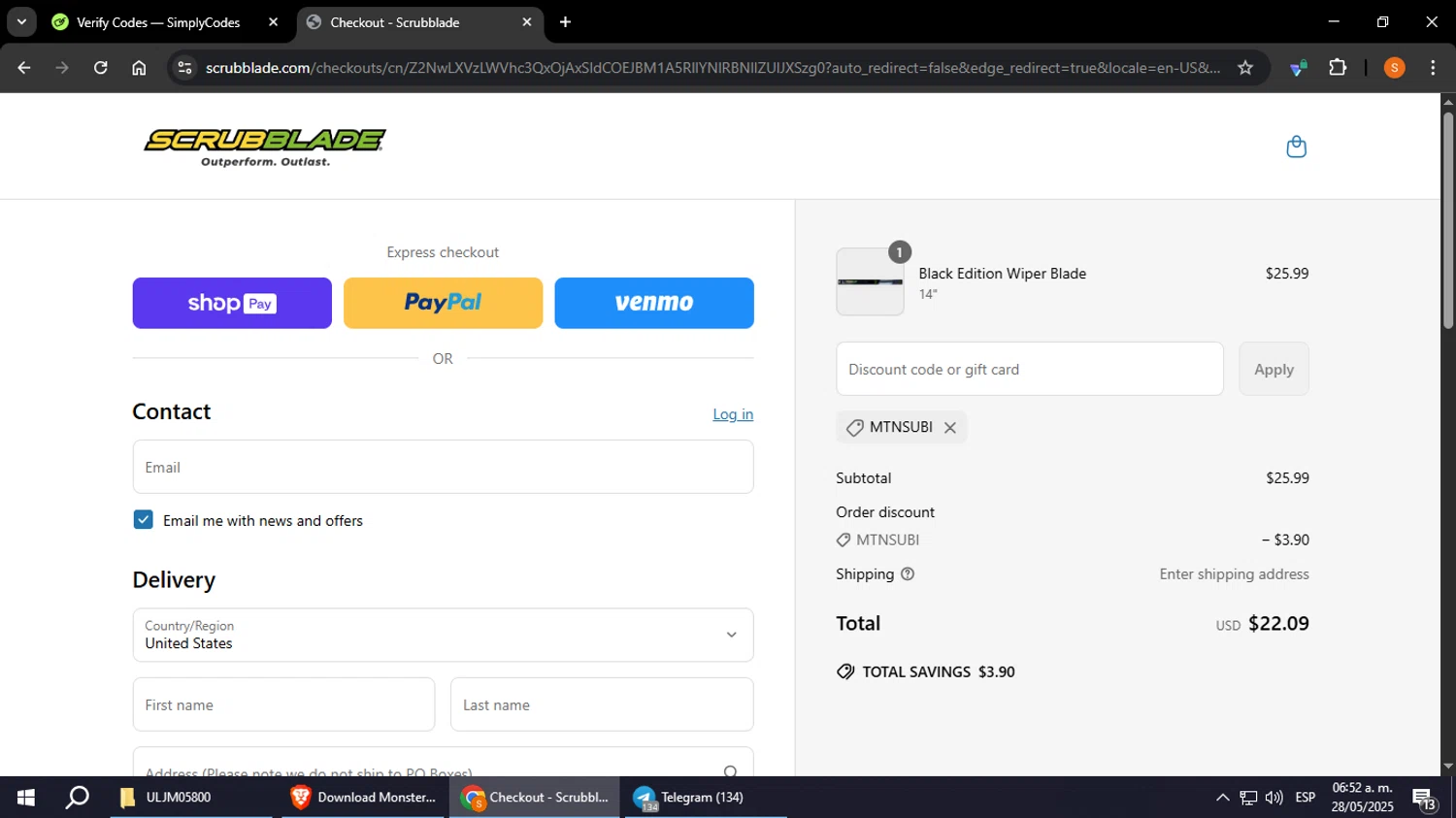Click the shield extension icon in toolbar

point(1298,68)
